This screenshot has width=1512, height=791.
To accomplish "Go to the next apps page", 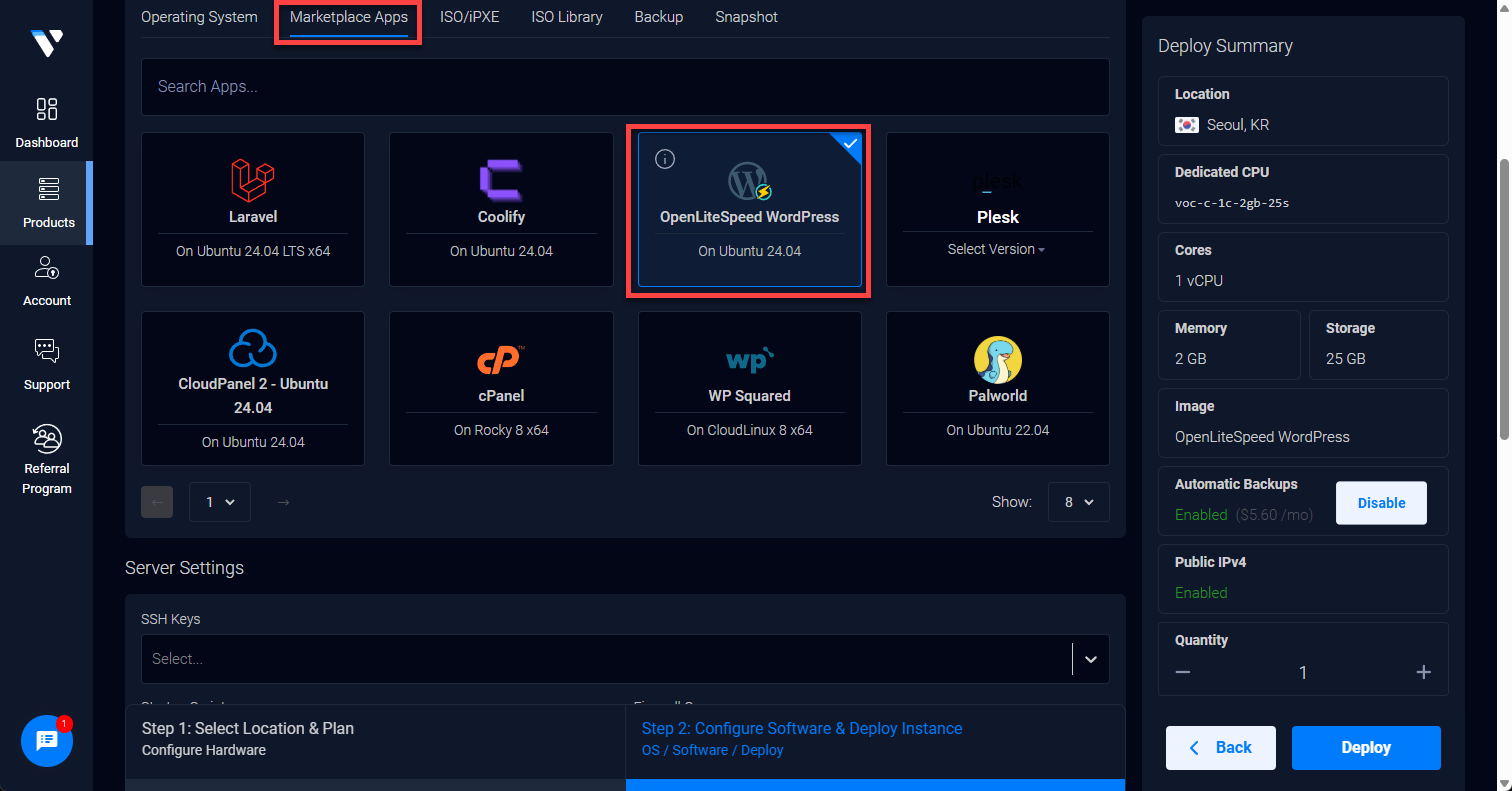I will coord(284,502).
